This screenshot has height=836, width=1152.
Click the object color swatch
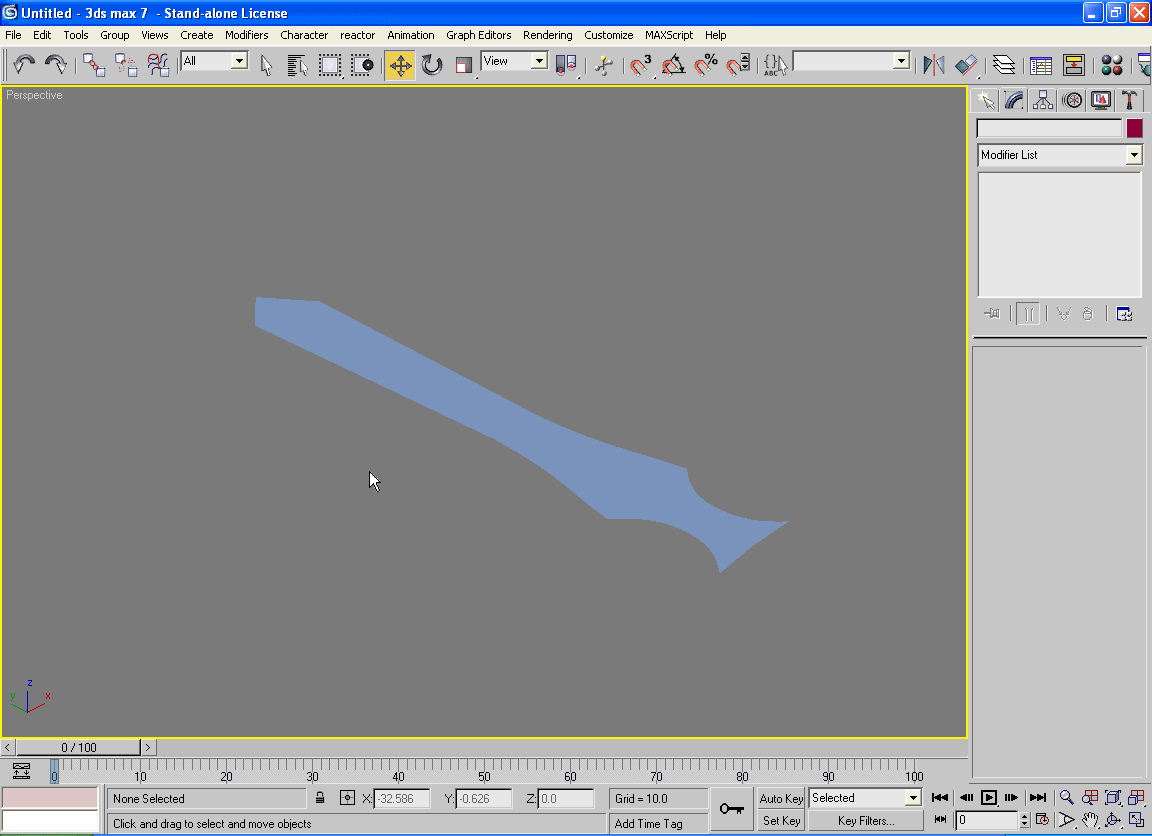[x=1134, y=128]
